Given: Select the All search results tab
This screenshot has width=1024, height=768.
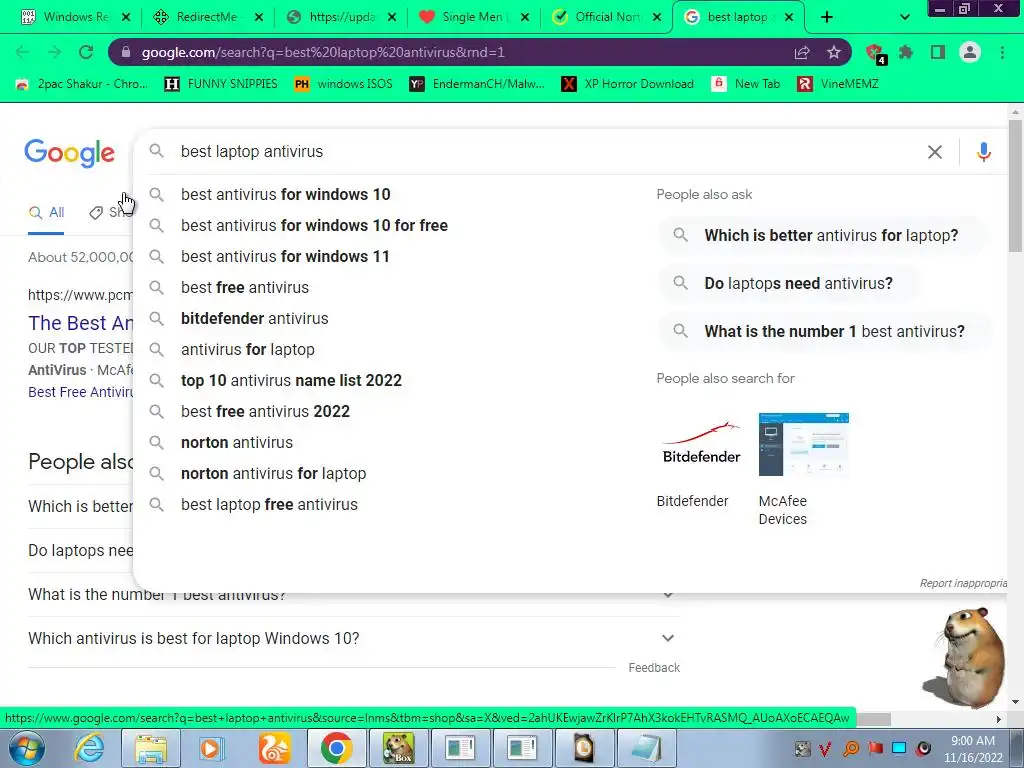Looking at the screenshot, I should pos(46,213).
